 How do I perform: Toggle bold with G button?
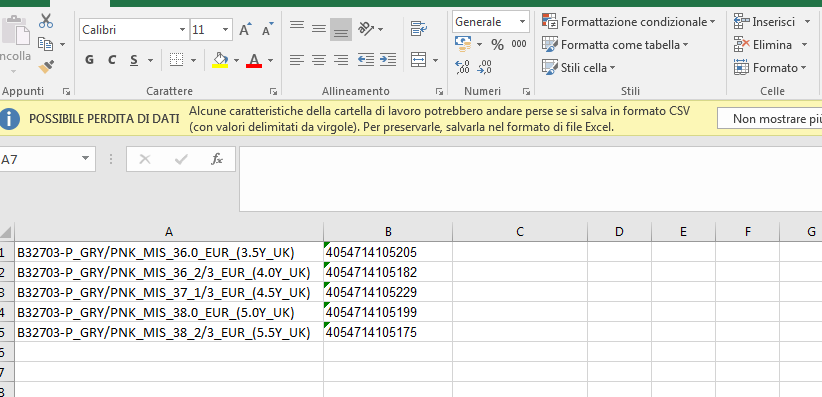click(89, 60)
